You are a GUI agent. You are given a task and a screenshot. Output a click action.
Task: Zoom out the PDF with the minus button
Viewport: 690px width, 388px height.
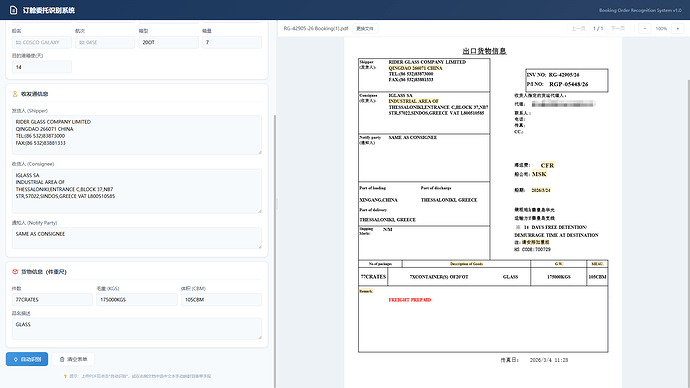point(645,29)
